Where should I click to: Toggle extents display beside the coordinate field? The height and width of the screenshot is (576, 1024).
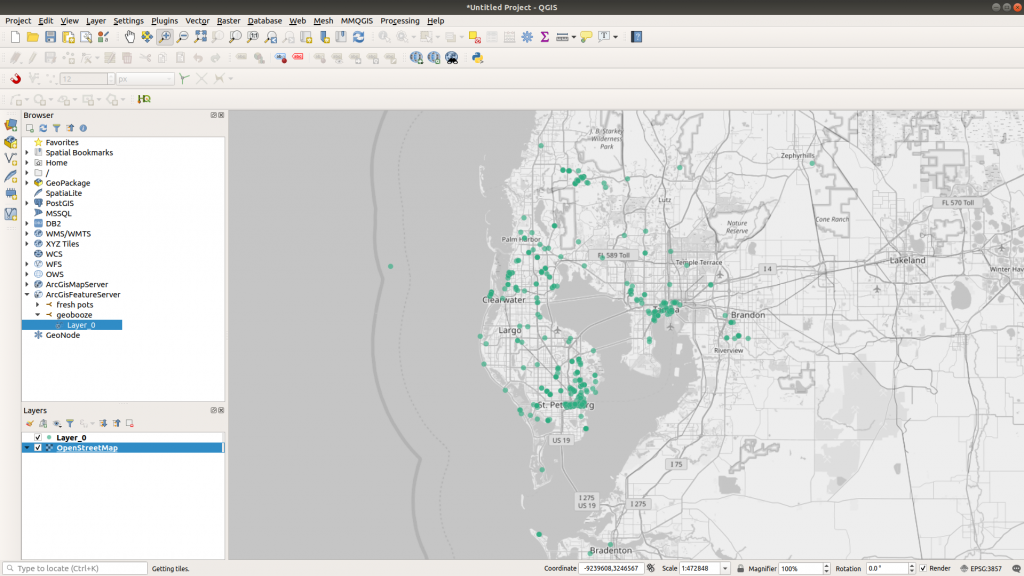[x=650, y=569]
